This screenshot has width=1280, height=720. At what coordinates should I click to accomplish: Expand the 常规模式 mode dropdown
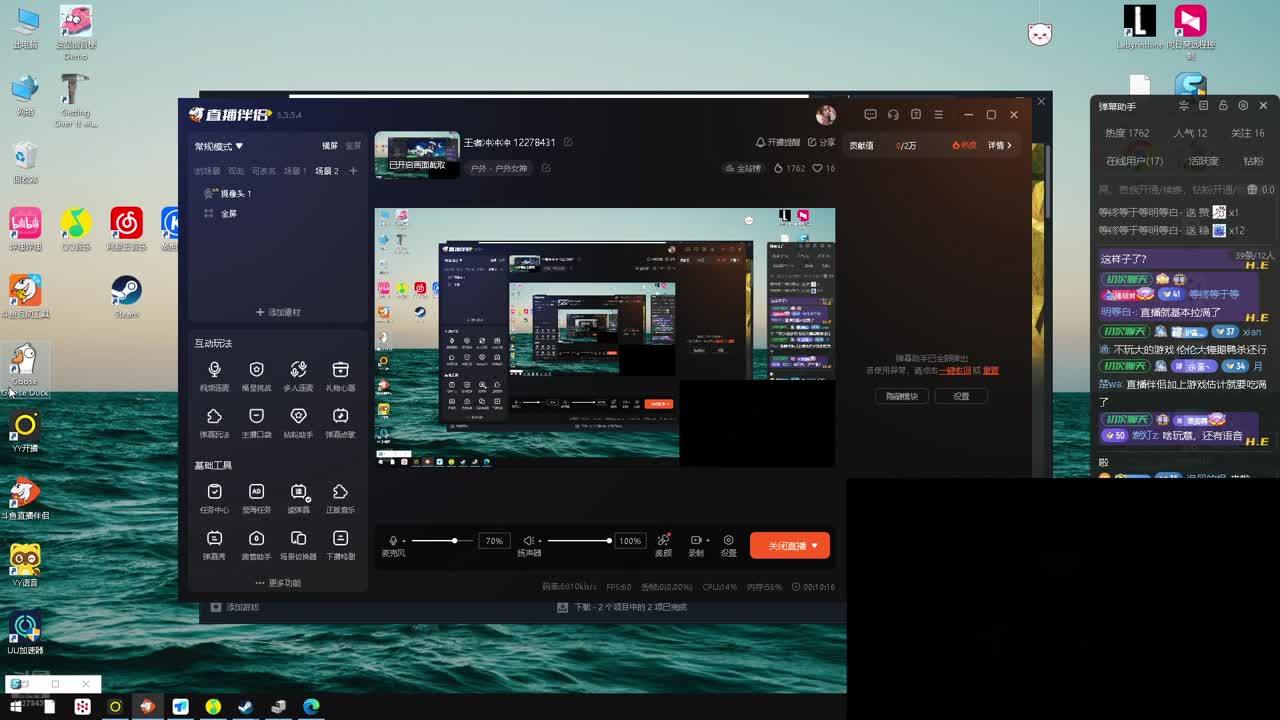(x=219, y=147)
